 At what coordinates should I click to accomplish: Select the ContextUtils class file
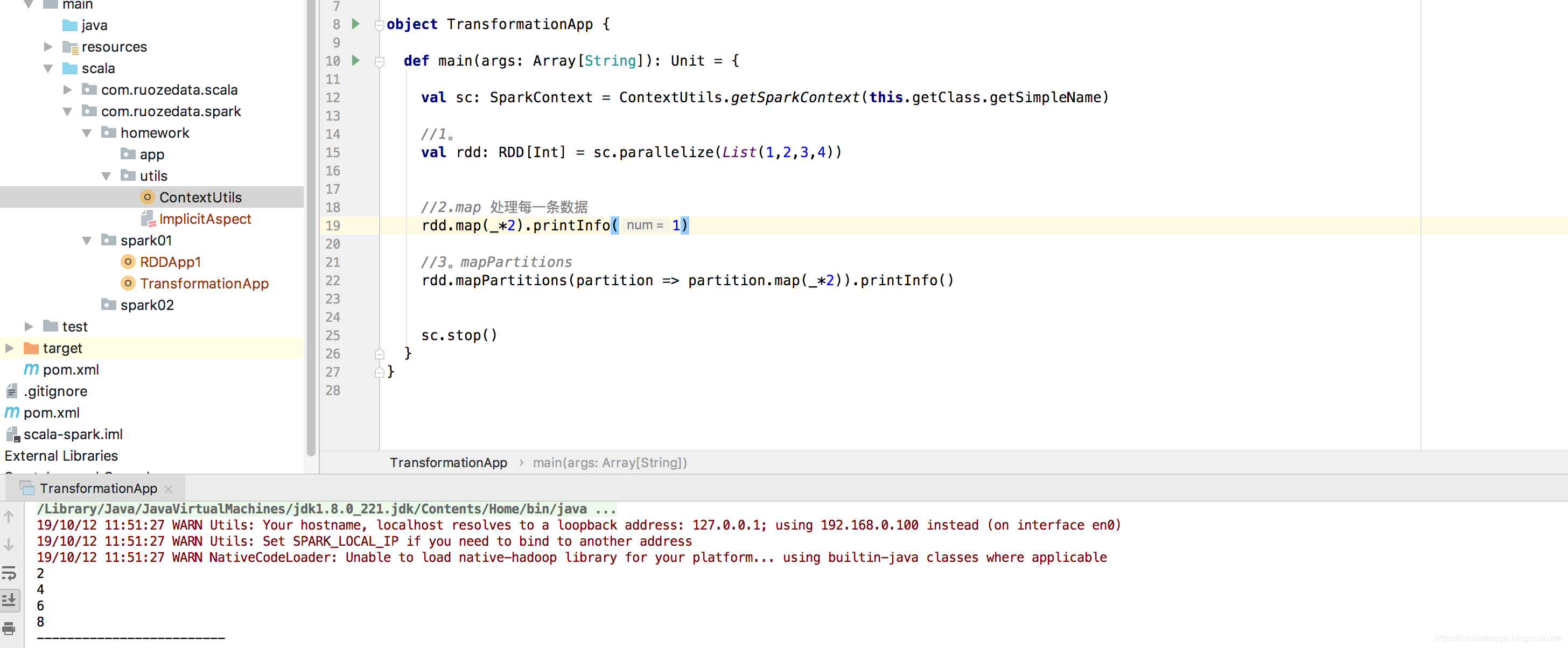click(x=200, y=197)
